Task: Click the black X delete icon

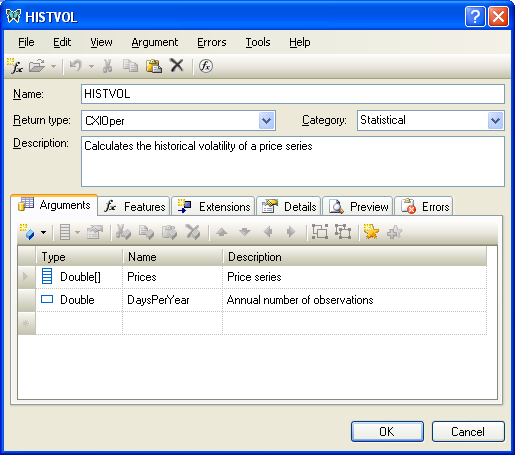Action: point(177,65)
